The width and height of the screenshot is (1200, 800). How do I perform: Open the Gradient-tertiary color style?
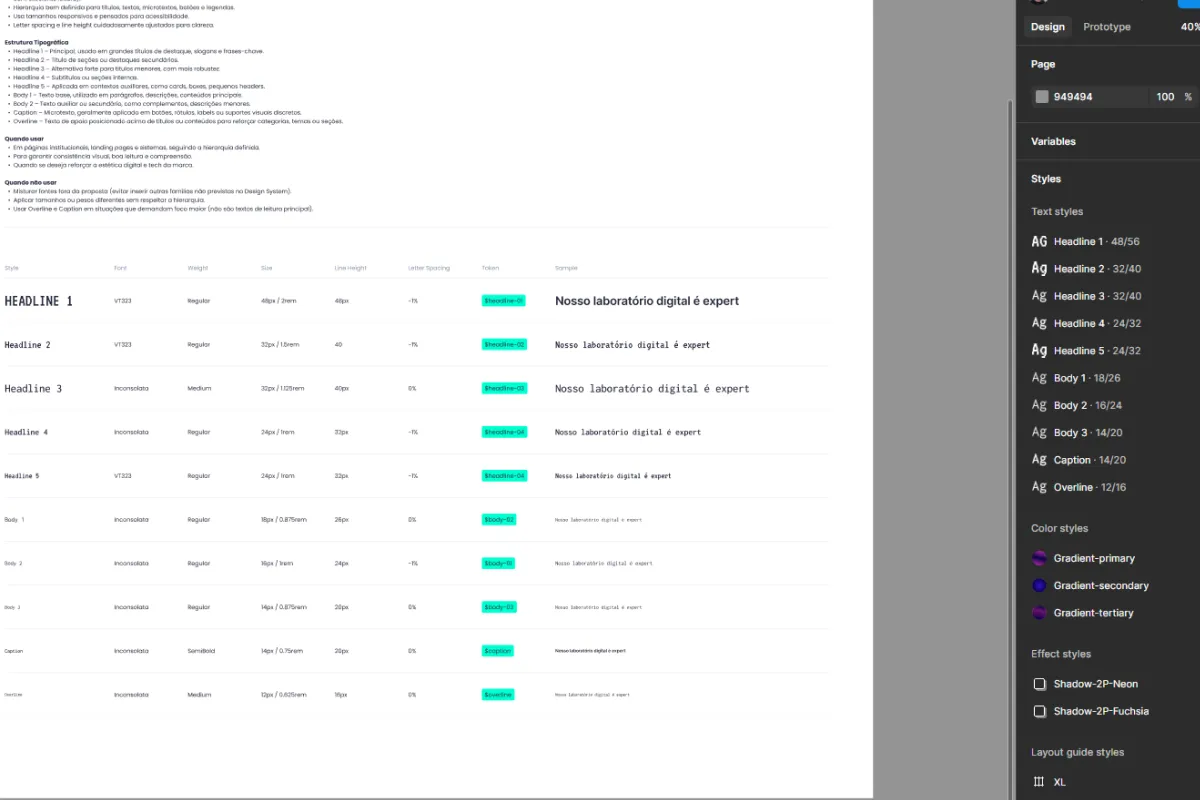[x=1040, y=612]
